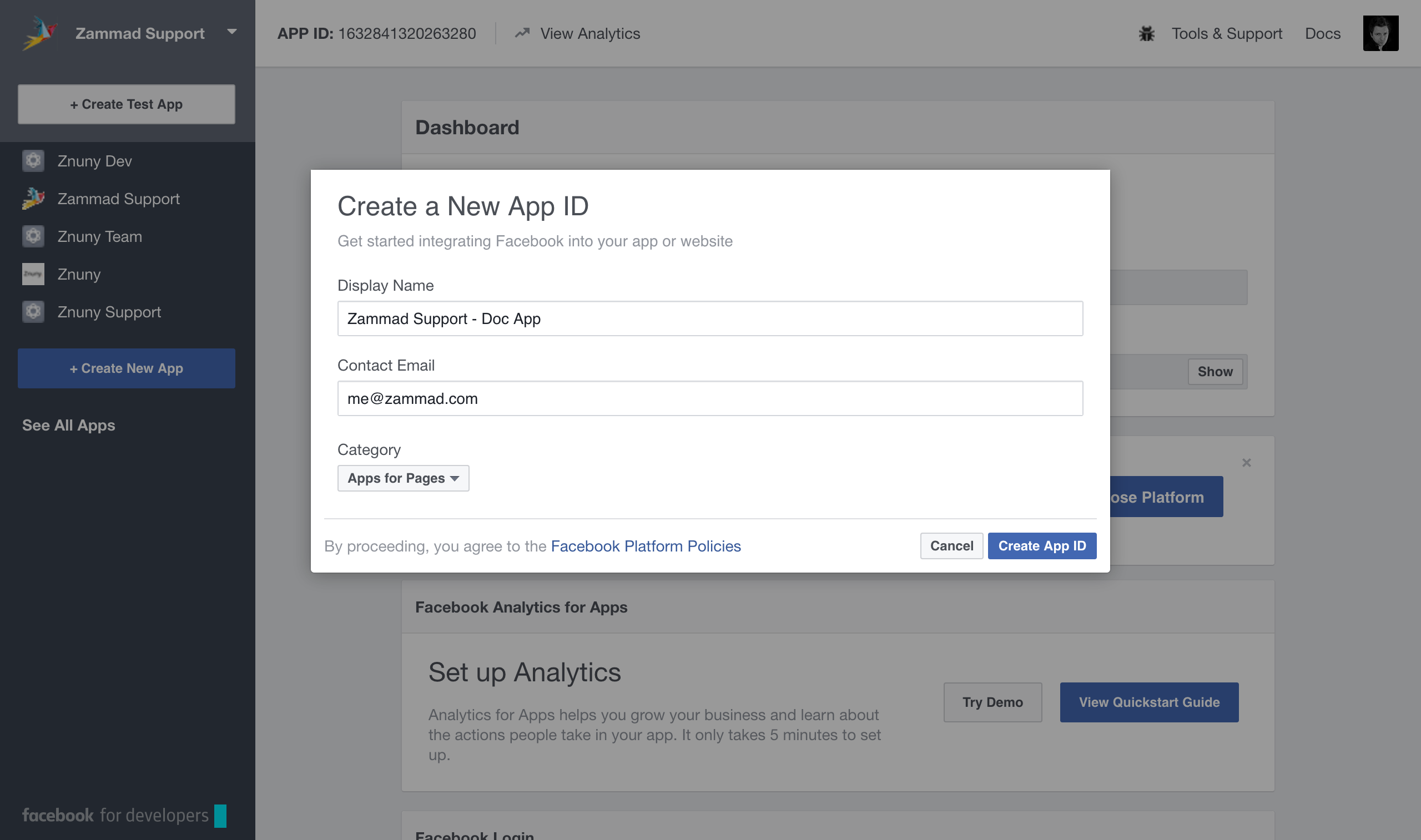
Task: Click the user profile avatar
Action: click(x=1380, y=33)
